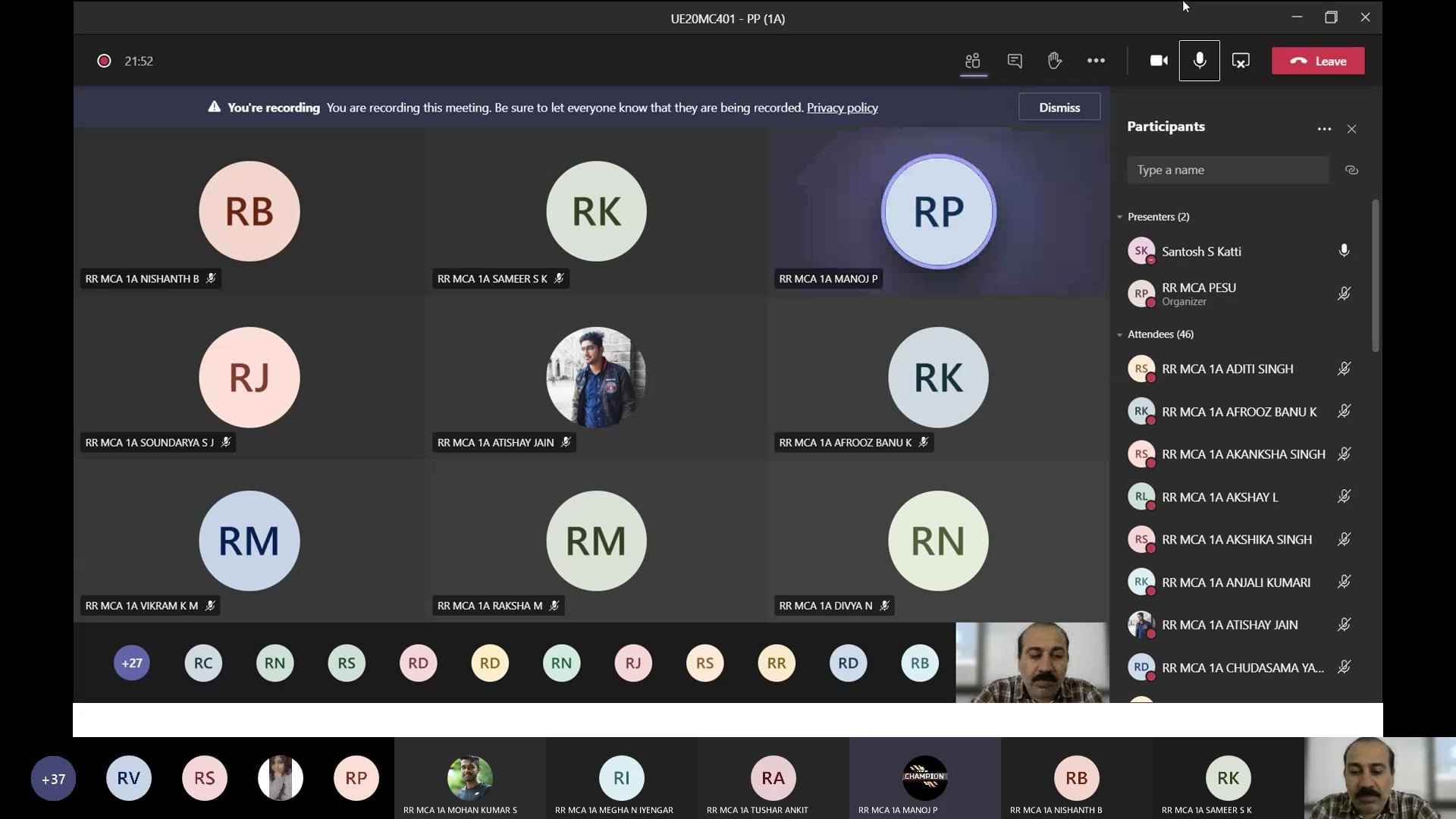Expand the +27 overflow participants bubble
This screenshot has height=819, width=1456.
[132, 663]
